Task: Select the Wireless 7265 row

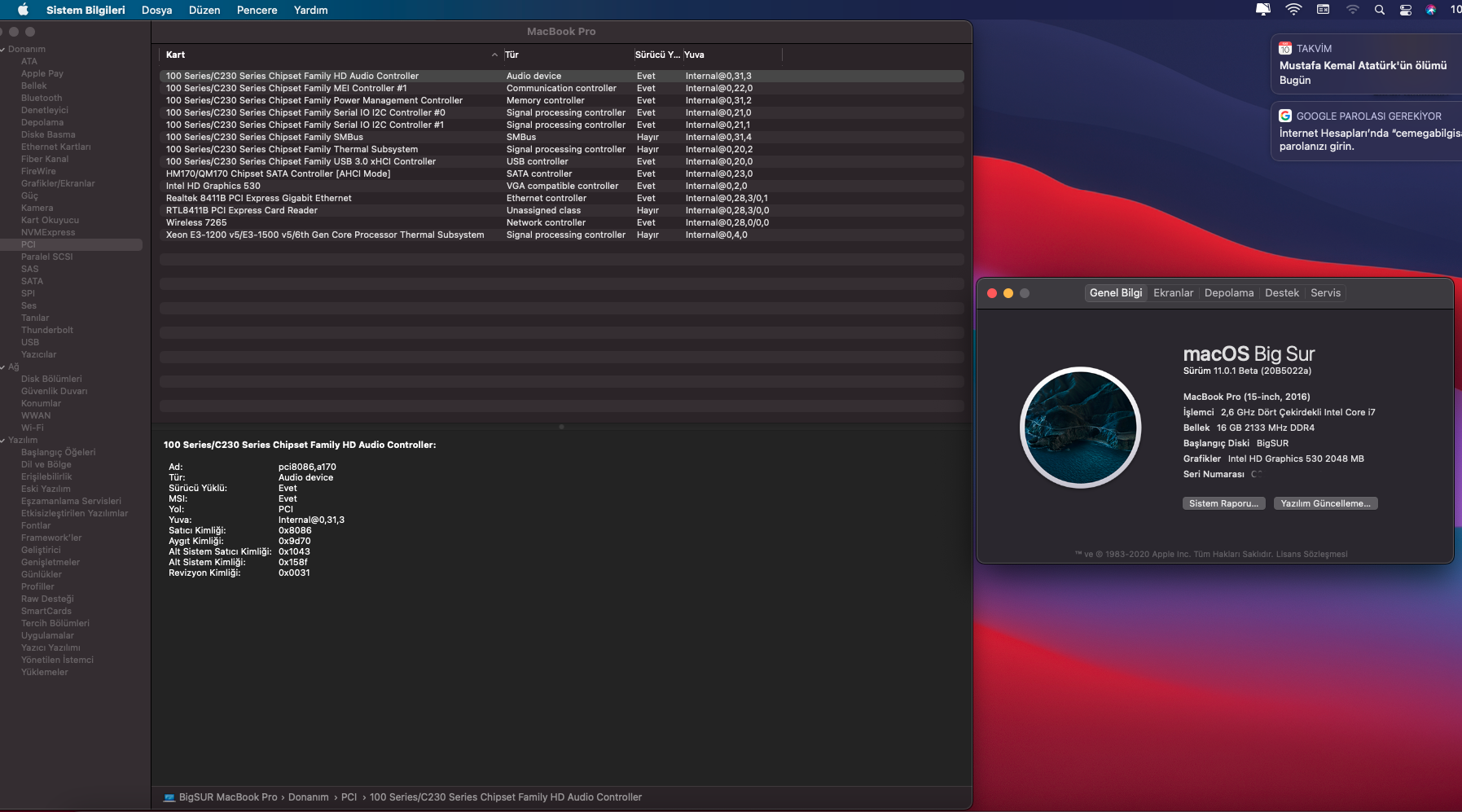Action: point(326,222)
